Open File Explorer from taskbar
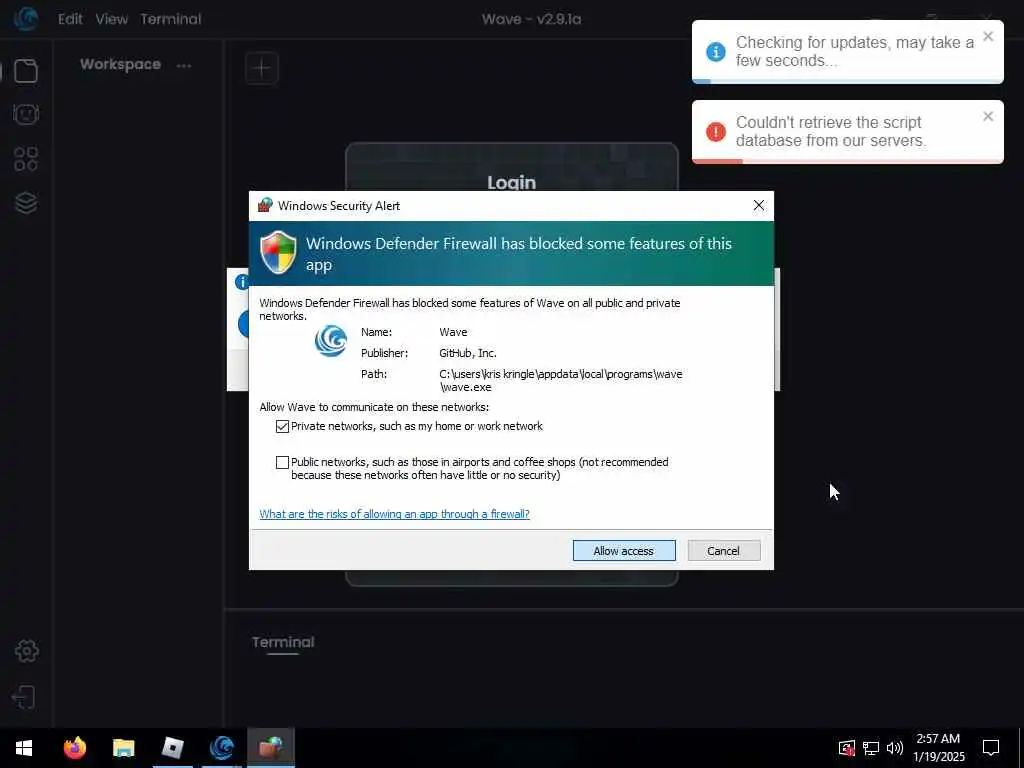This screenshot has width=1024, height=768. (123, 748)
